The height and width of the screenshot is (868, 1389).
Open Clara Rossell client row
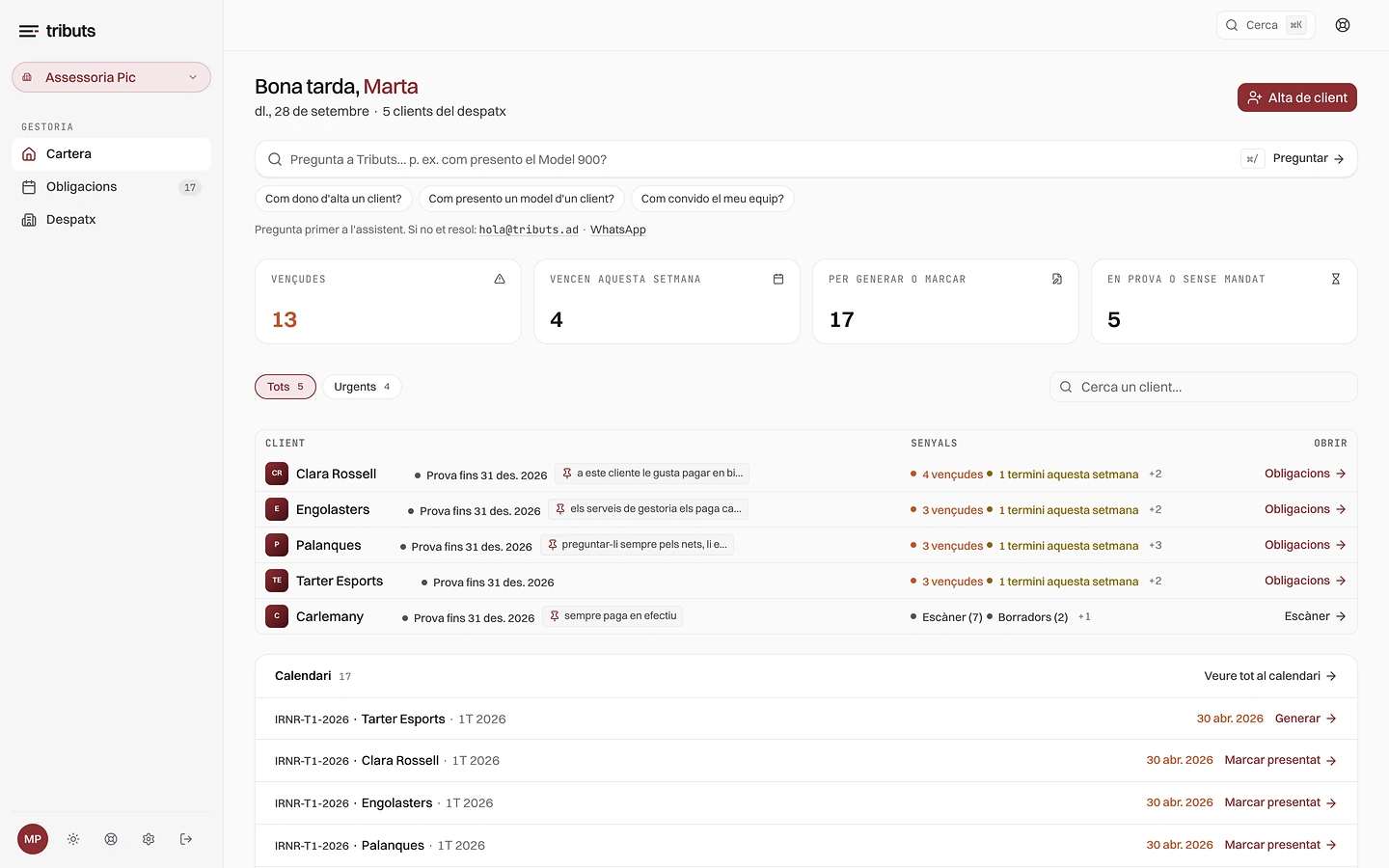805,474
